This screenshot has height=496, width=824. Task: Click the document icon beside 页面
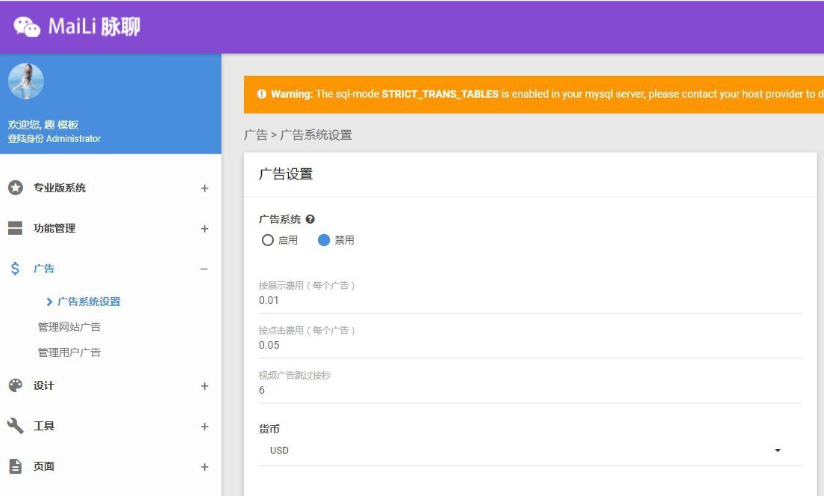[x=15, y=466]
